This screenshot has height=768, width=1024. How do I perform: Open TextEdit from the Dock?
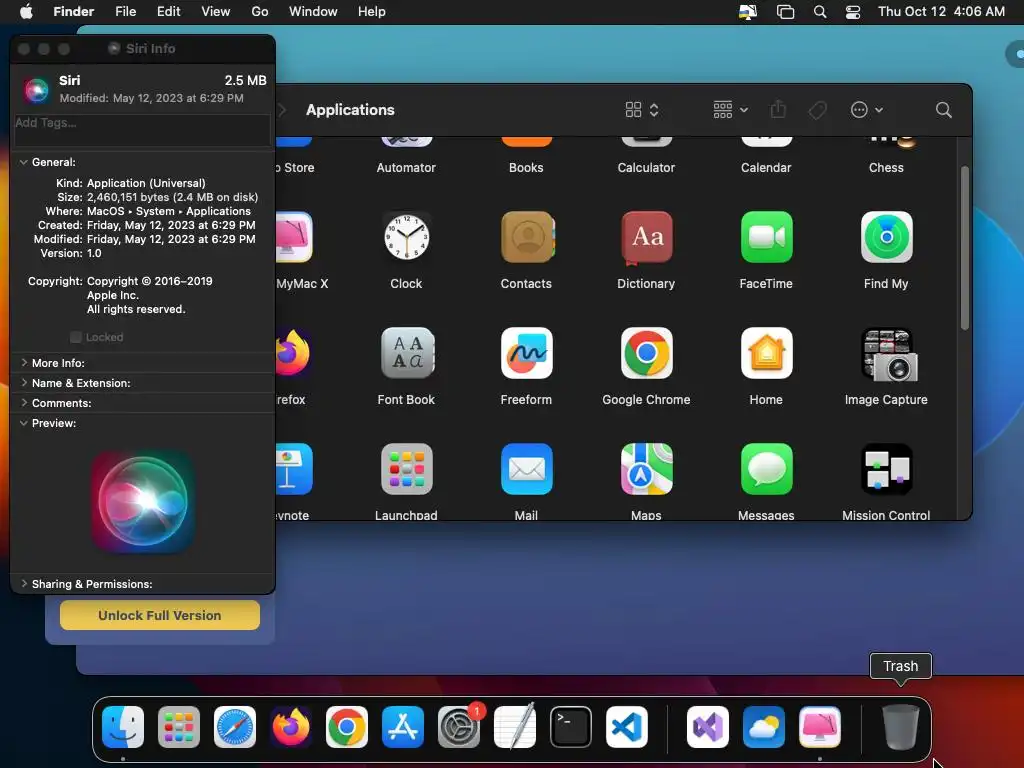point(515,726)
